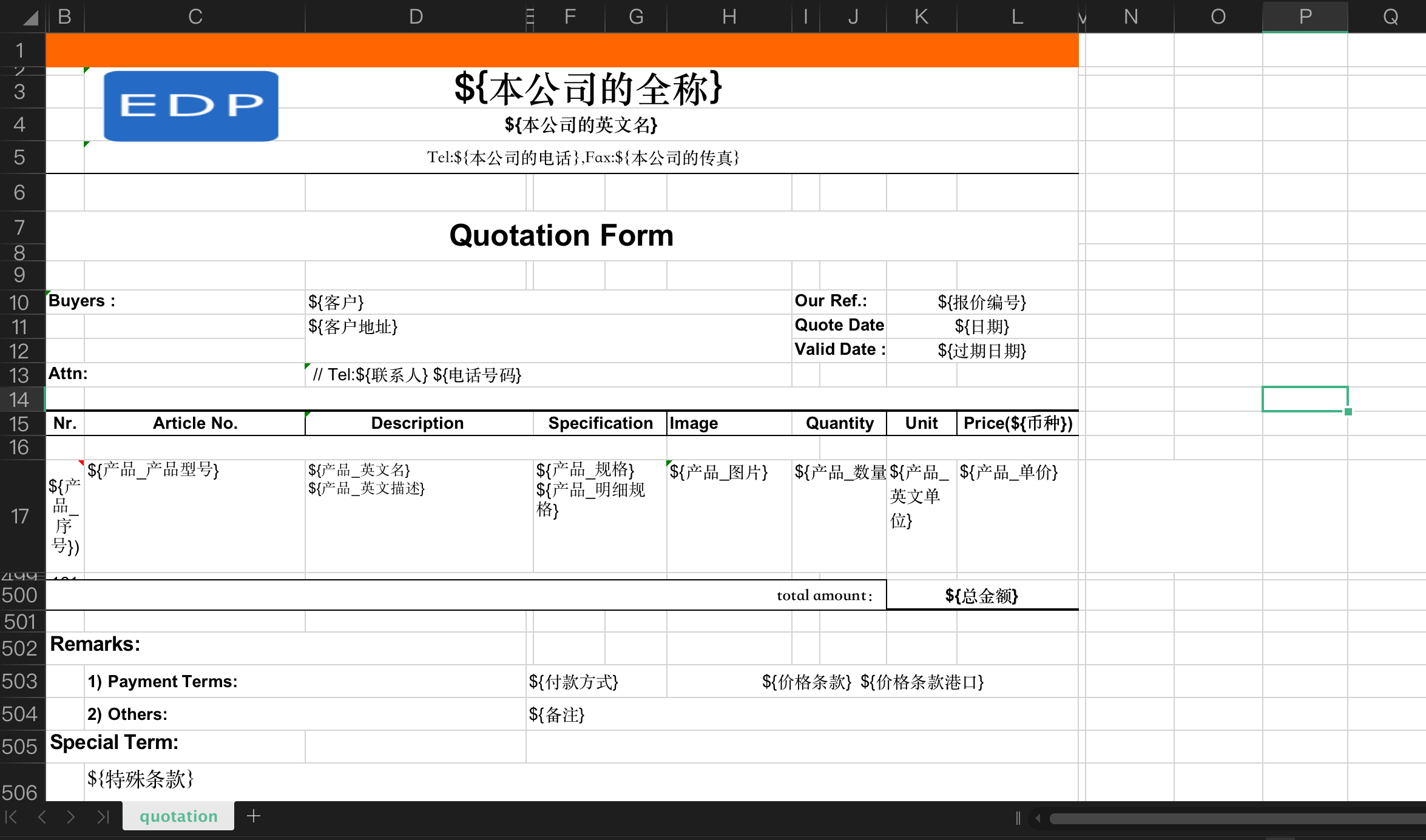Select column D header
The image size is (1426, 840).
coord(415,17)
